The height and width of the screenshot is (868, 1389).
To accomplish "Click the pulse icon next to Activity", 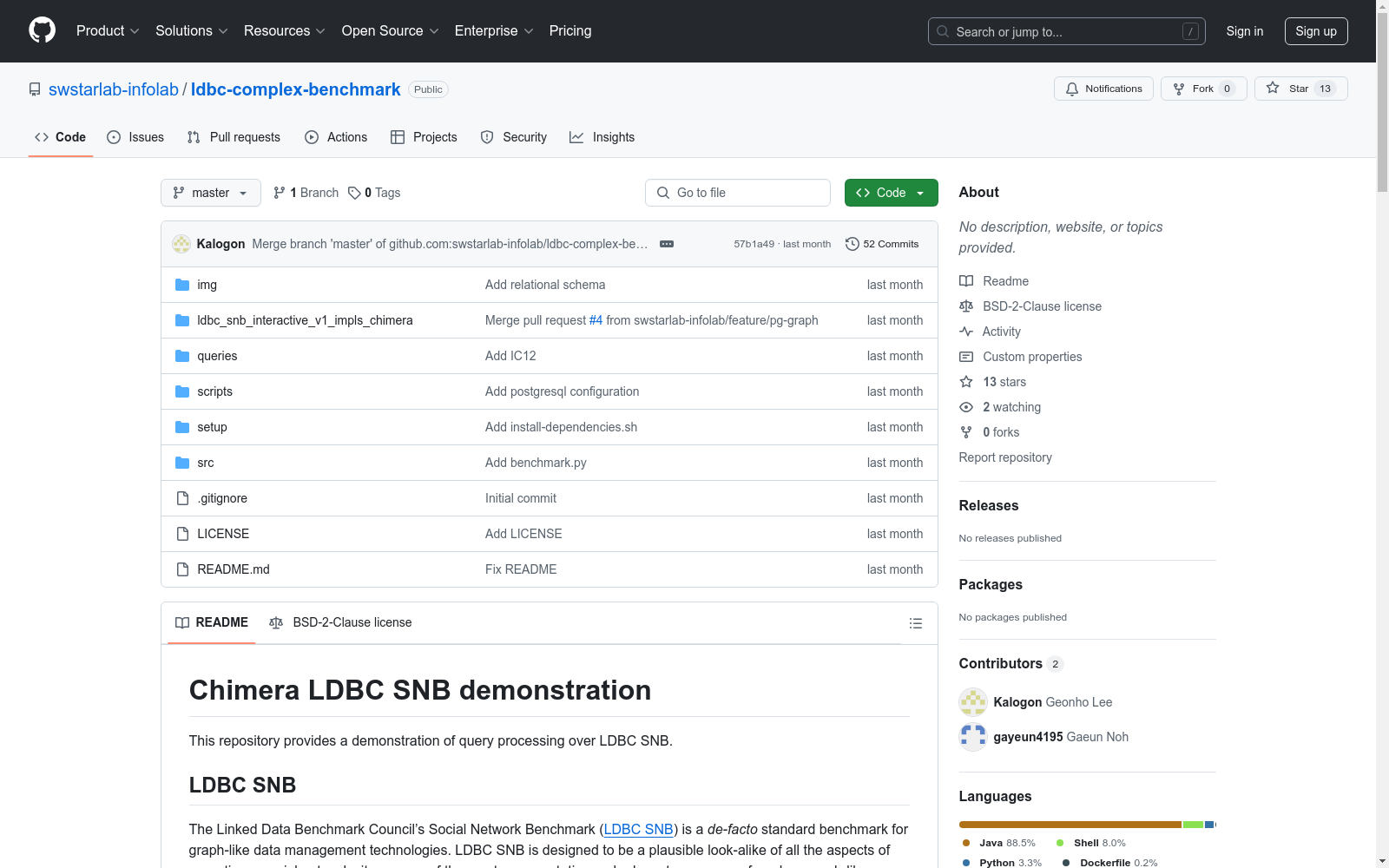I will [x=966, y=332].
